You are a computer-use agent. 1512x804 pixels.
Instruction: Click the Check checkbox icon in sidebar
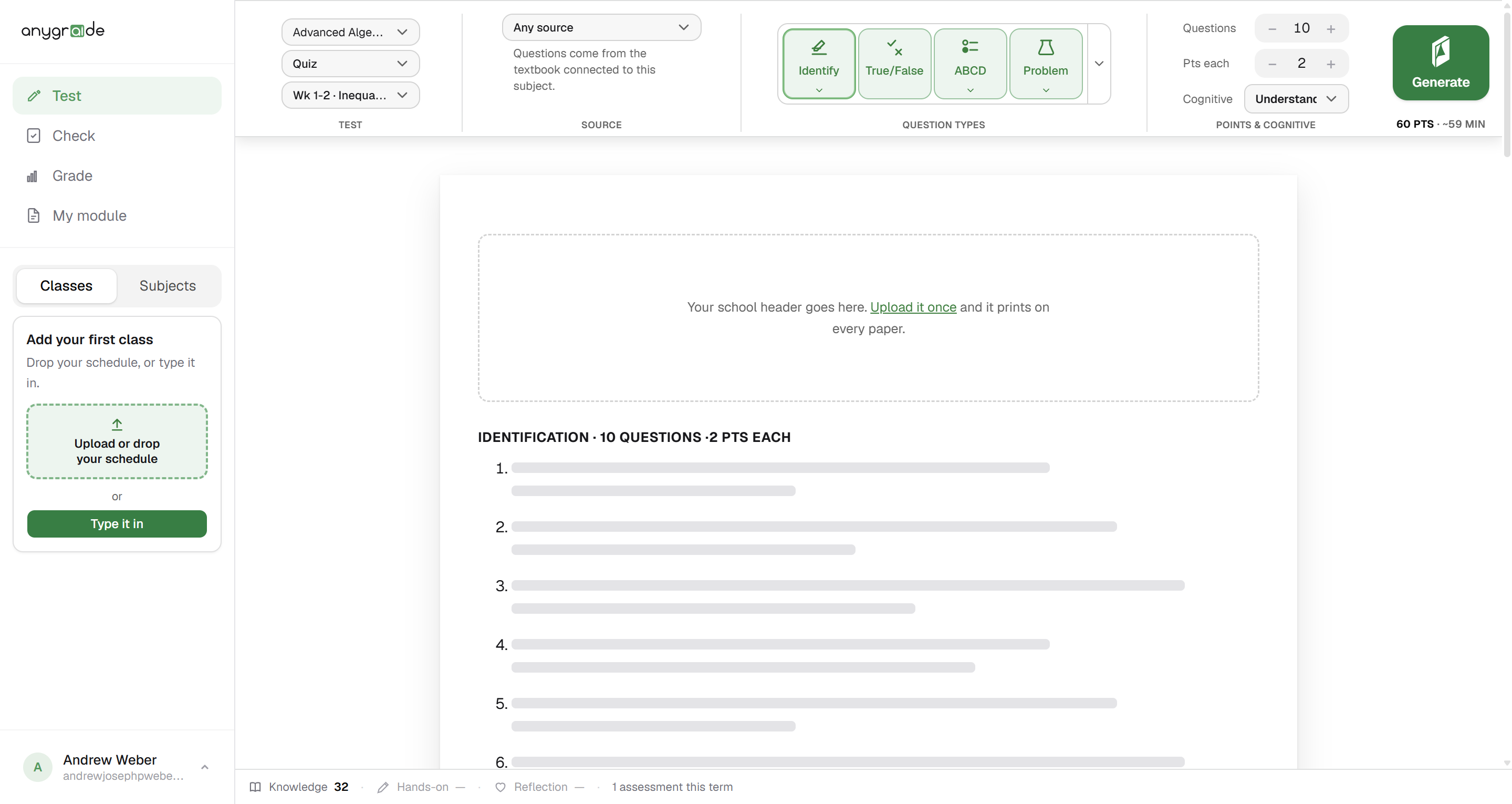tap(34, 136)
